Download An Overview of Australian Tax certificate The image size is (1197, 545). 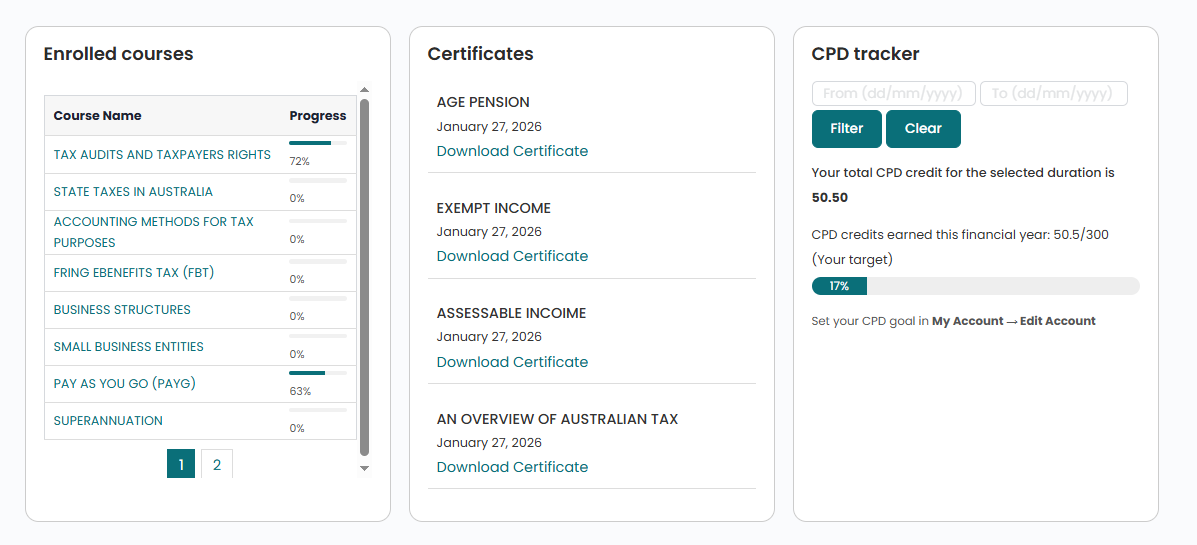[512, 467]
